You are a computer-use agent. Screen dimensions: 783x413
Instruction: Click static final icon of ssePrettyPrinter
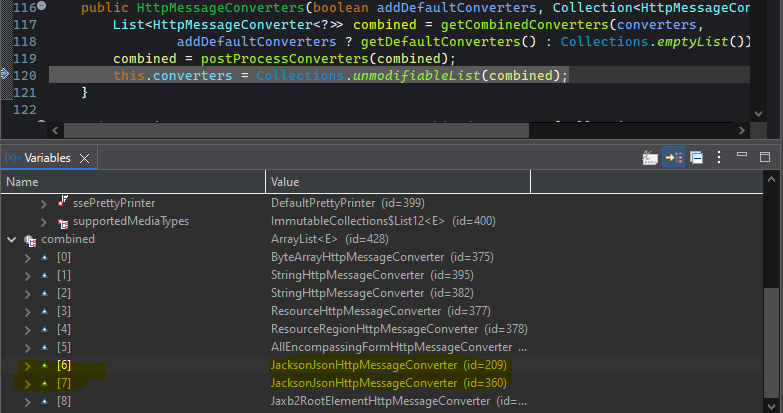point(62,202)
